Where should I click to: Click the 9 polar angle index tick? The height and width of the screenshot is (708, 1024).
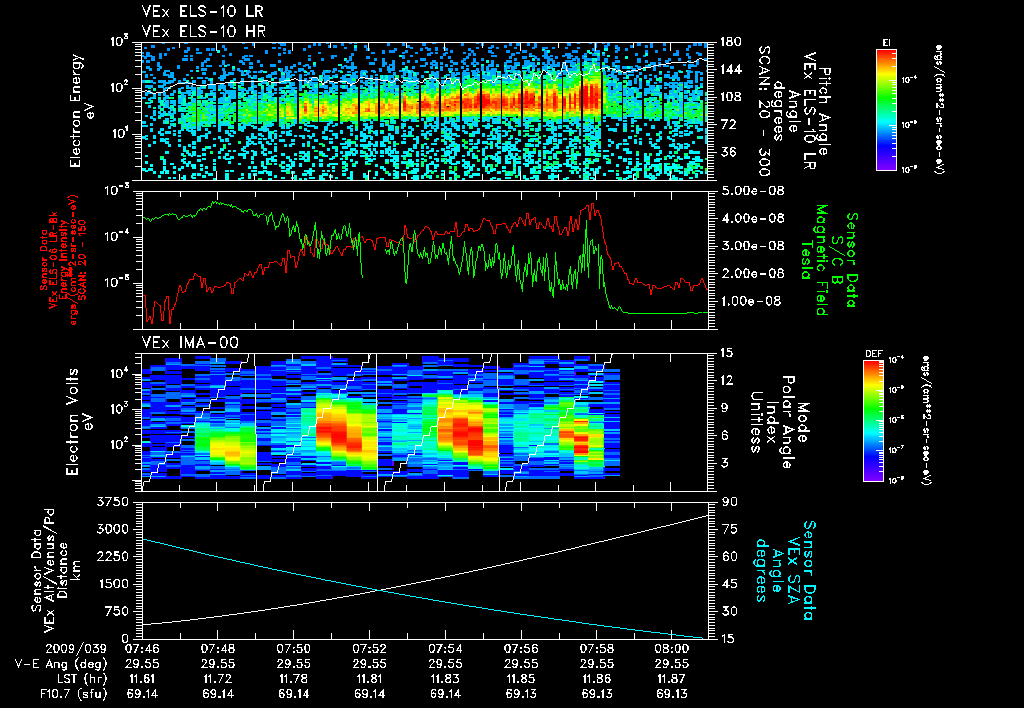723,408
